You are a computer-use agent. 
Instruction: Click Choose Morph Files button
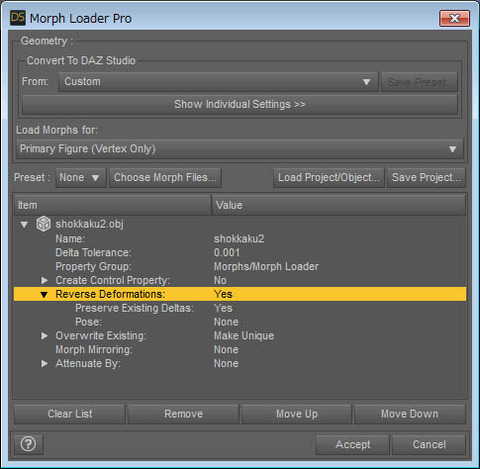(165, 177)
